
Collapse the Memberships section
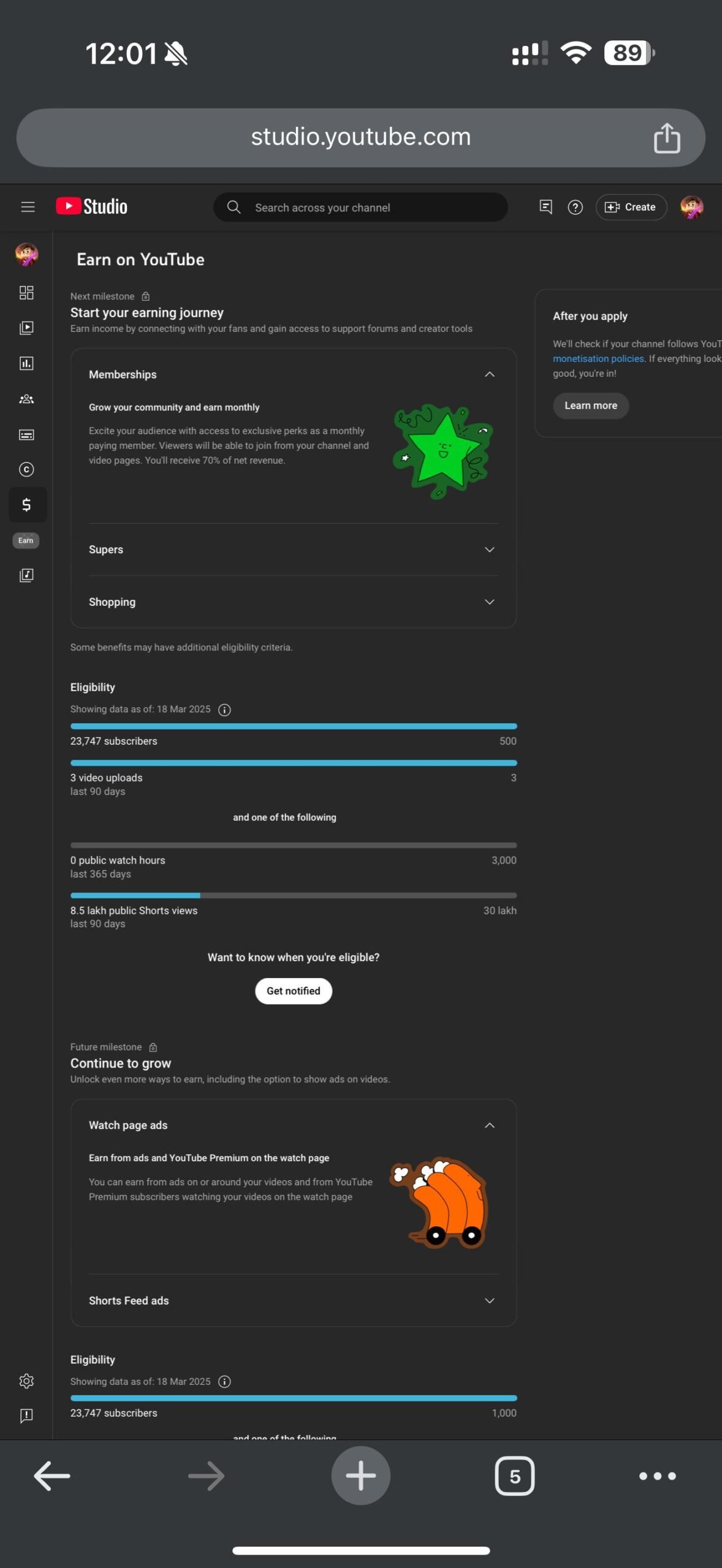(489, 374)
